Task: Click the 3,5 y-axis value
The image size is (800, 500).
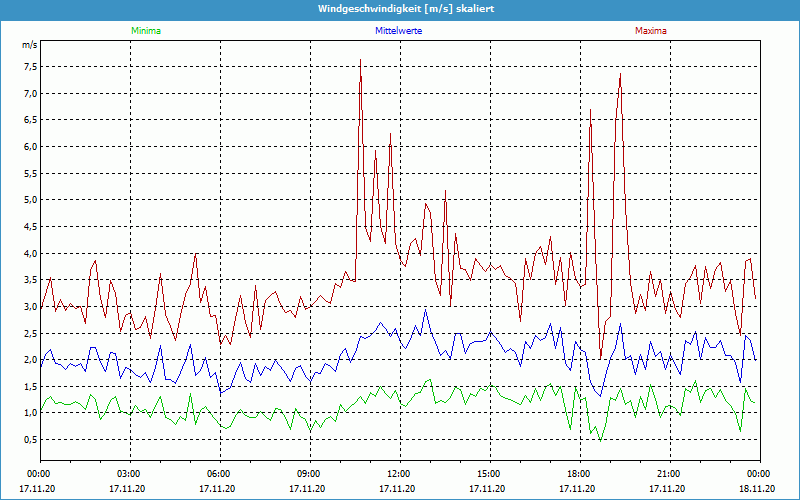Action: pos(30,280)
